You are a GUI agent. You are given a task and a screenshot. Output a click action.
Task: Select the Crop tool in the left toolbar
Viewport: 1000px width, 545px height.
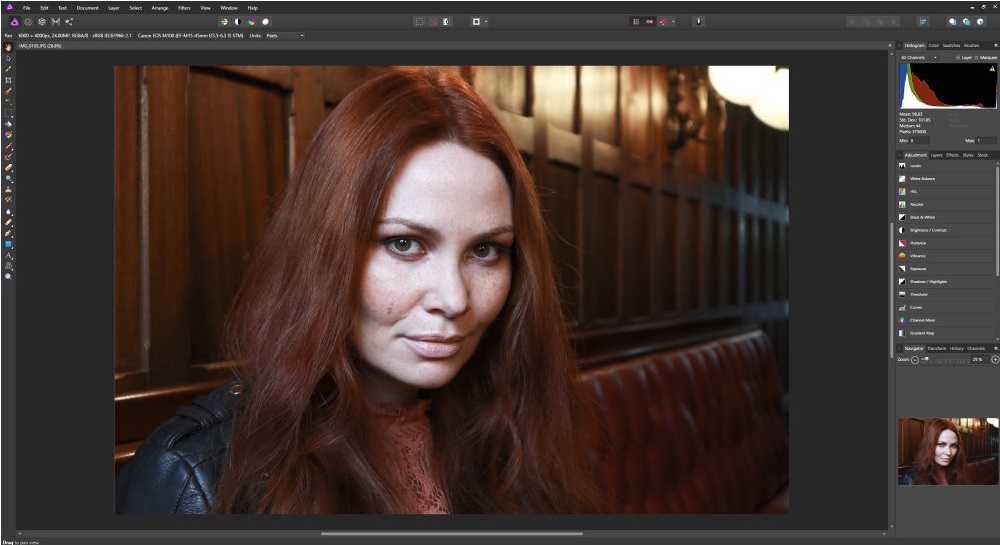pyautogui.click(x=8, y=80)
